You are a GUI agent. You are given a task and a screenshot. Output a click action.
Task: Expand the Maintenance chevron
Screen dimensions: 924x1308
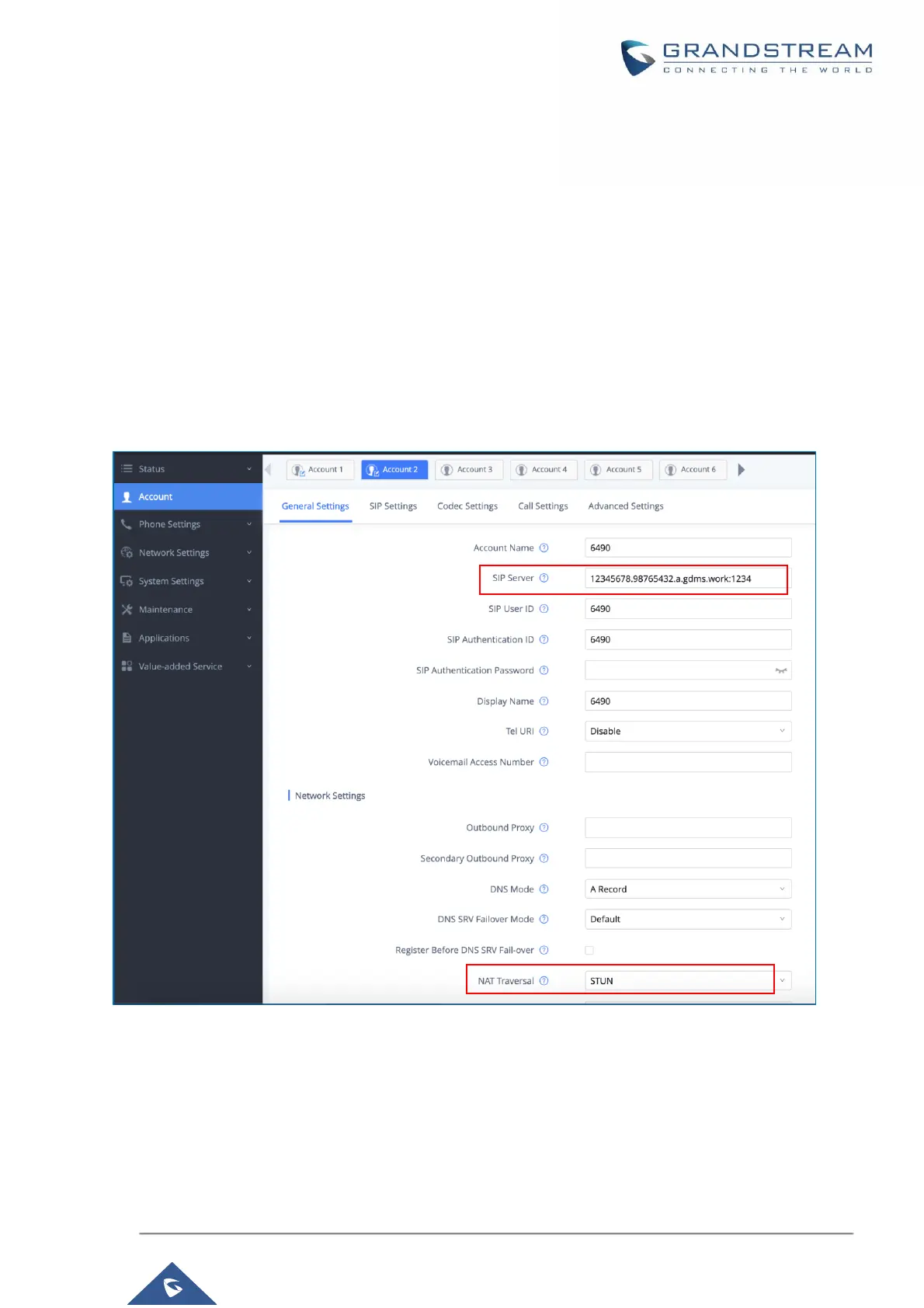pos(249,610)
